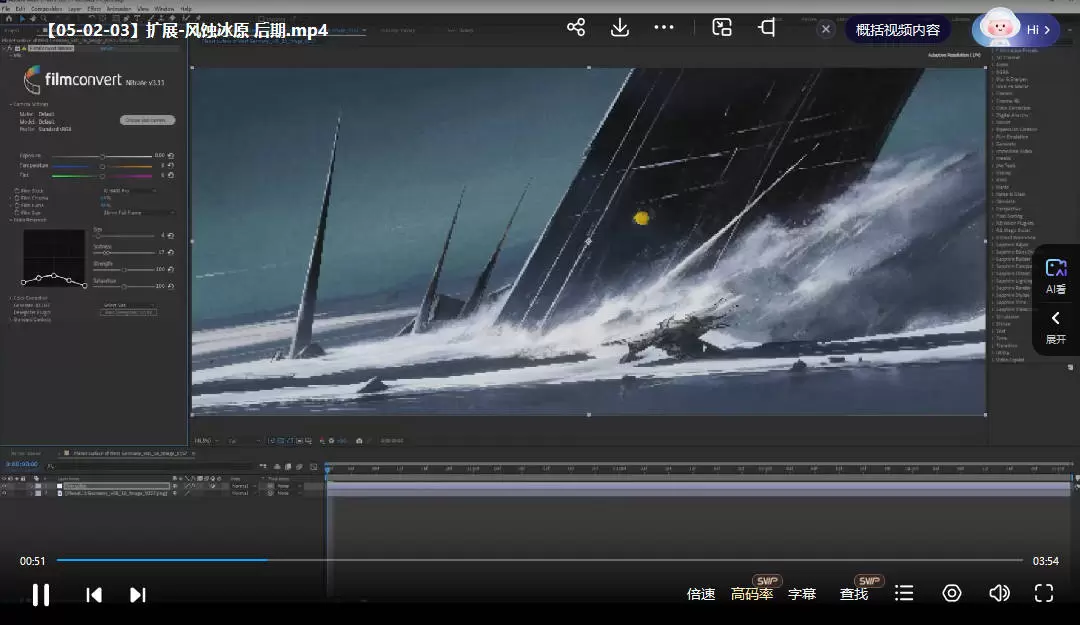Jump to the previous video
Screen dimensions: 1080x625
coord(94,594)
